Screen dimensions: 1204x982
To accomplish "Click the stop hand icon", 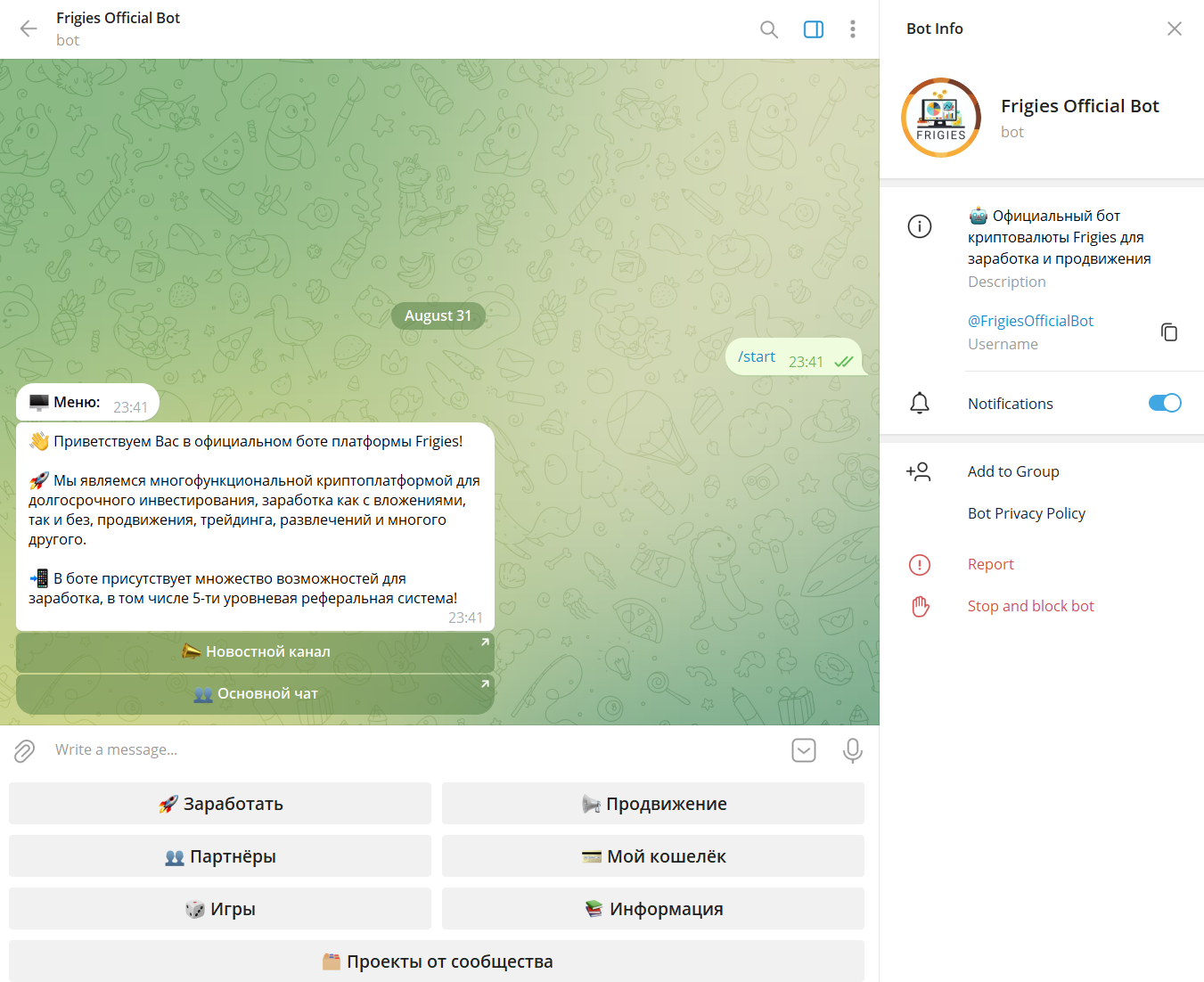I will (920, 606).
